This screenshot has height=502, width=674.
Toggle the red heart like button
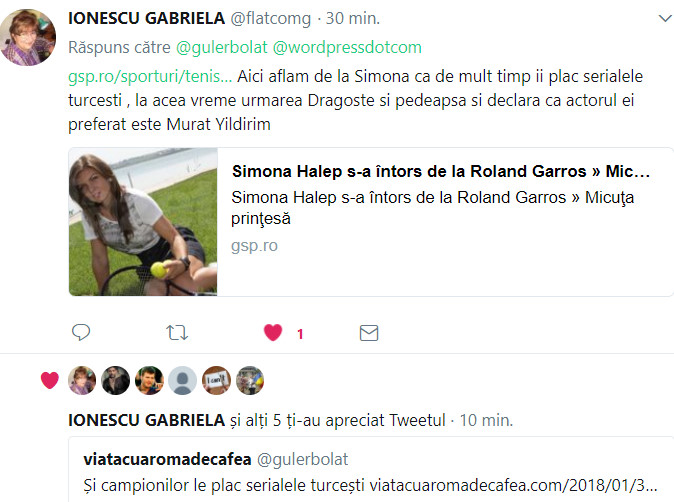tap(273, 332)
